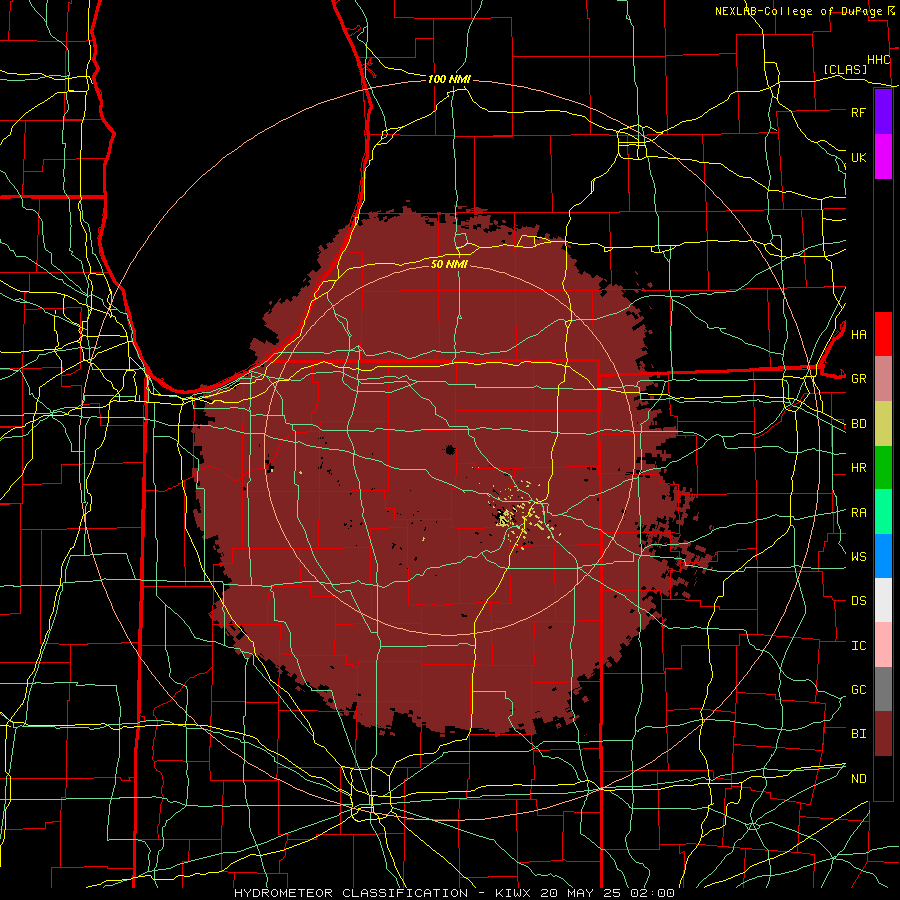
Task: Click the RF legend label
Action: tap(858, 112)
